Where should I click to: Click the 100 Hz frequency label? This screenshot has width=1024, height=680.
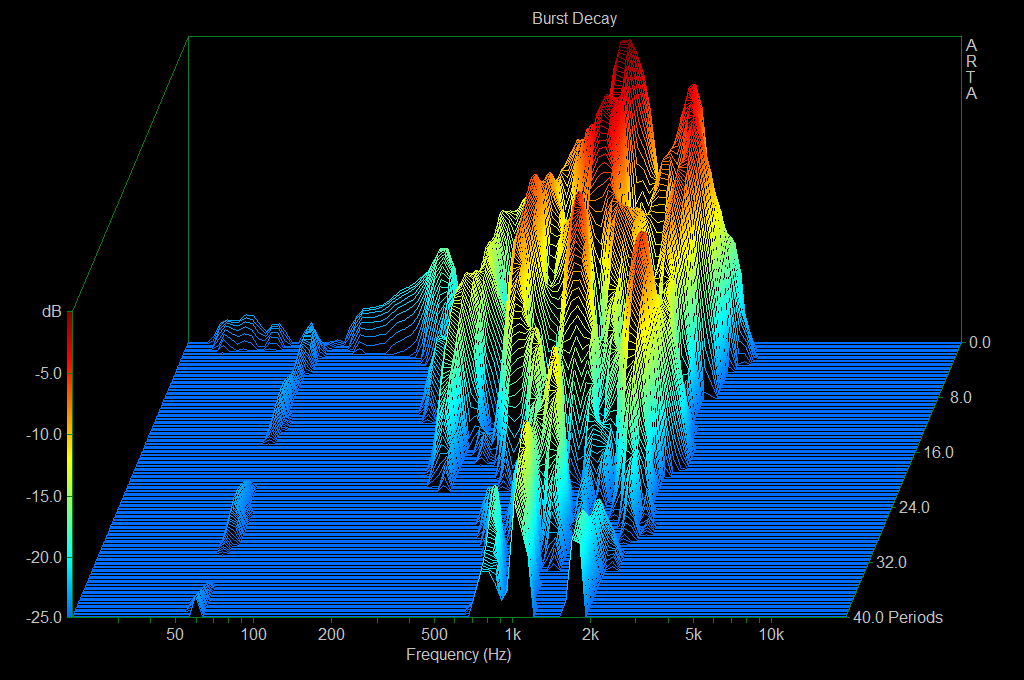(253, 634)
